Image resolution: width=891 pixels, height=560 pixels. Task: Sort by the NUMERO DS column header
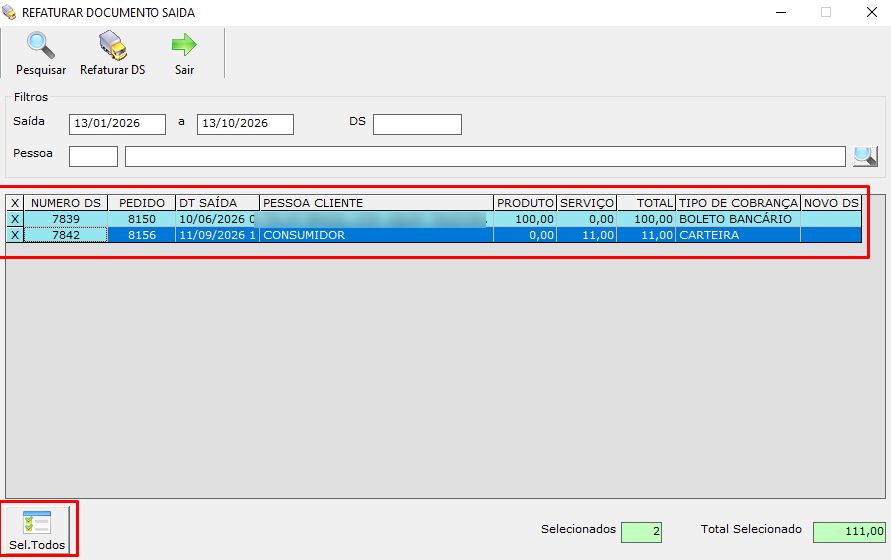click(66, 203)
